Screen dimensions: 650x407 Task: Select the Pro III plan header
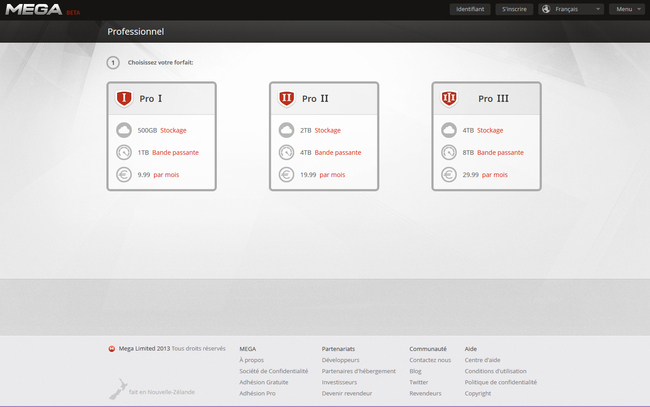(487, 99)
